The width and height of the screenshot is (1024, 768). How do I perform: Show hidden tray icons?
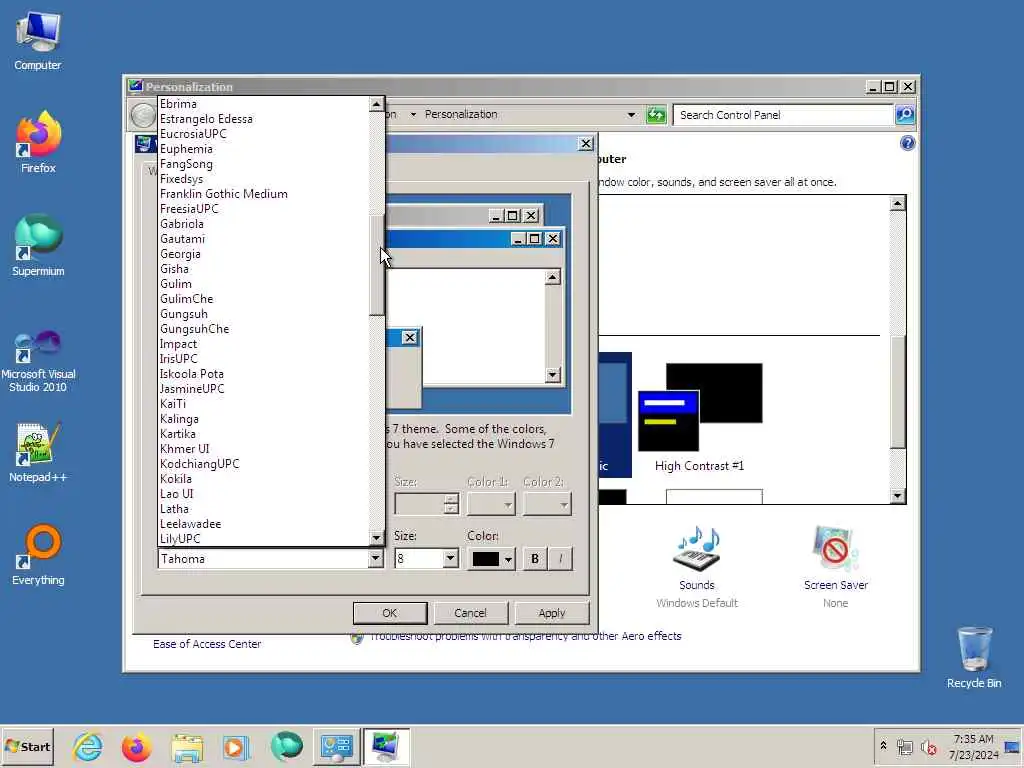tap(884, 746)
